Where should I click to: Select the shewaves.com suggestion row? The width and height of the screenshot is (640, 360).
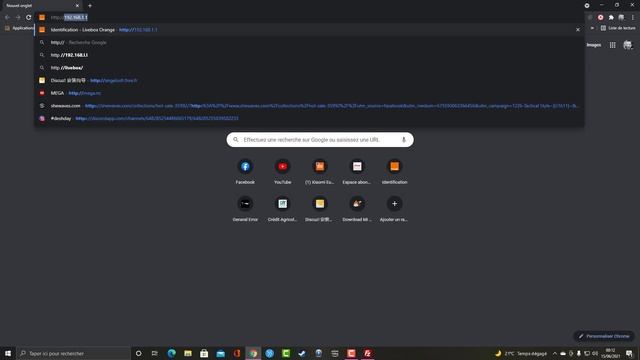(x=309, y=106)
